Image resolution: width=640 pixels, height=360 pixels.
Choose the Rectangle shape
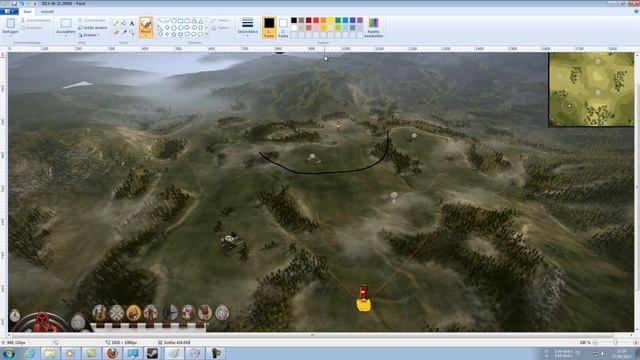[180, 21]
